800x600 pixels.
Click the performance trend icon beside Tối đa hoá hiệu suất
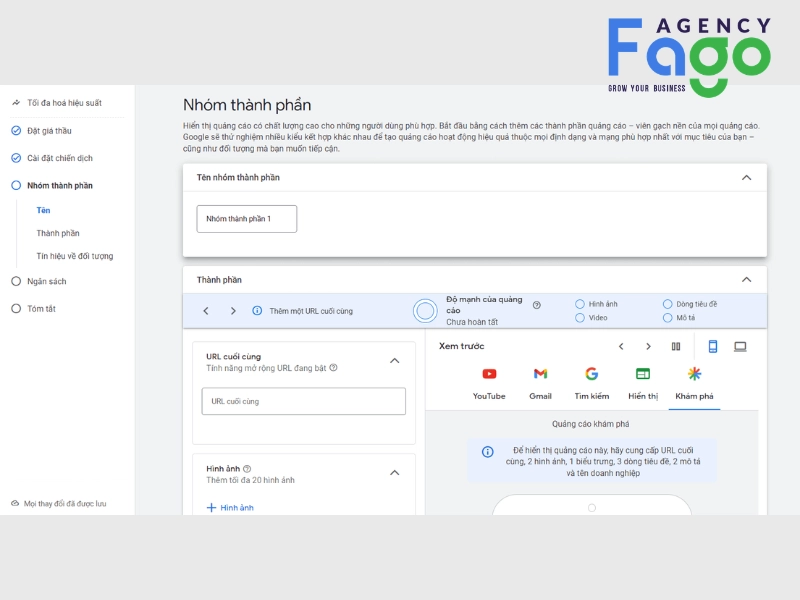tap(16, 103)
